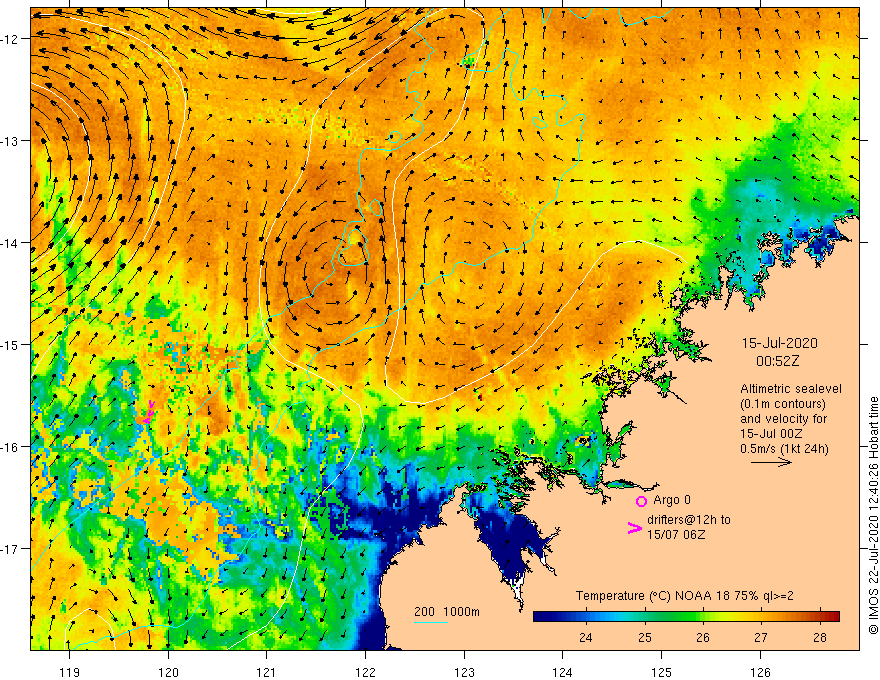
Task: Click the cyan 200 1000m depth contour line sample
Action: pos(430,622)
